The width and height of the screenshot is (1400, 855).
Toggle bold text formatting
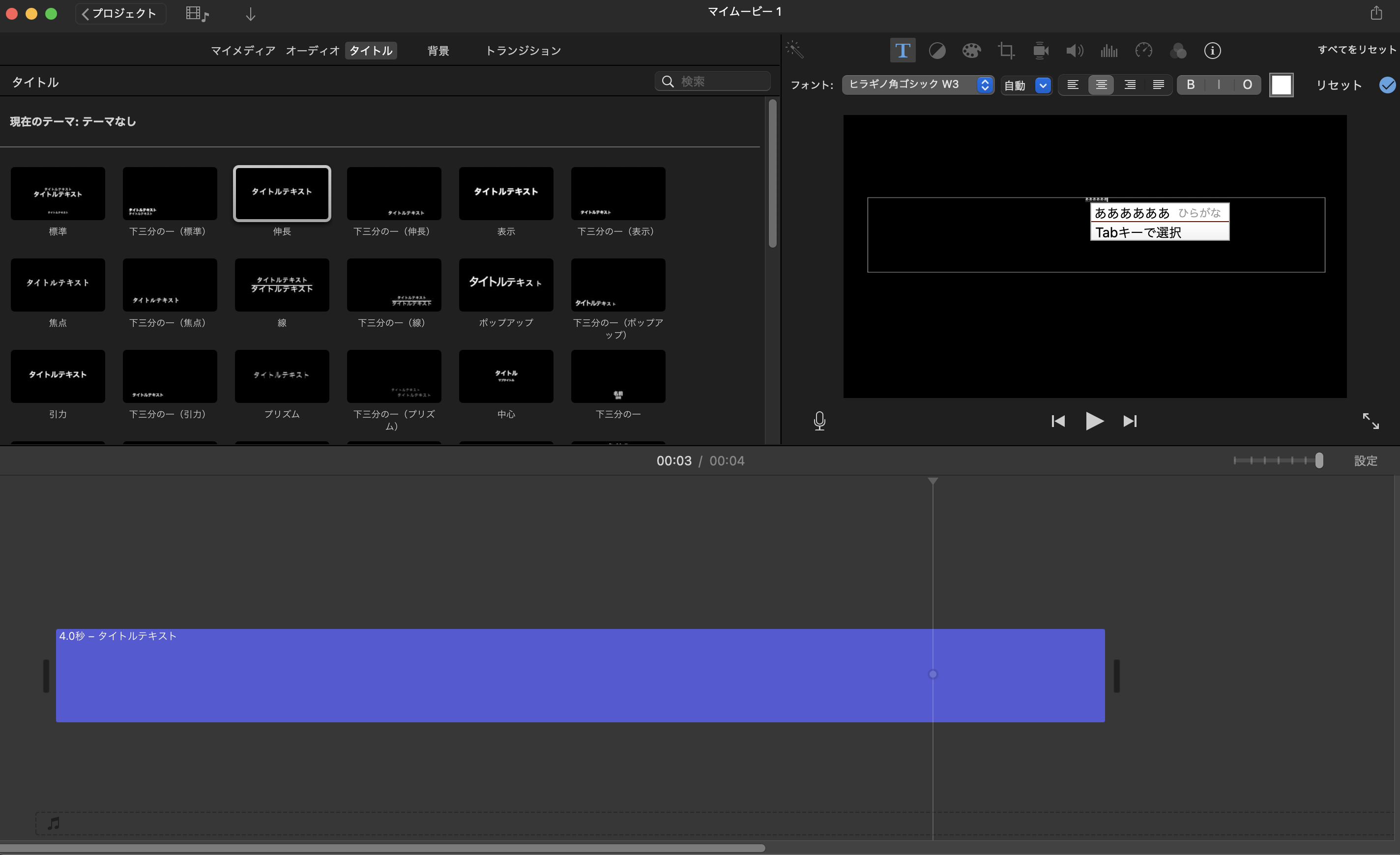1190,85
